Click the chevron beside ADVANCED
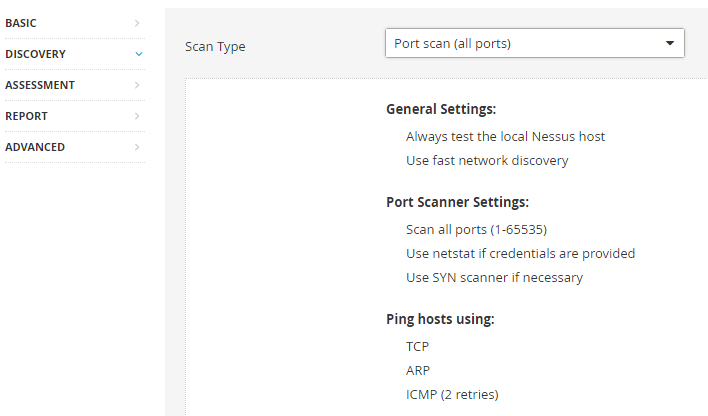 point(137,147)
